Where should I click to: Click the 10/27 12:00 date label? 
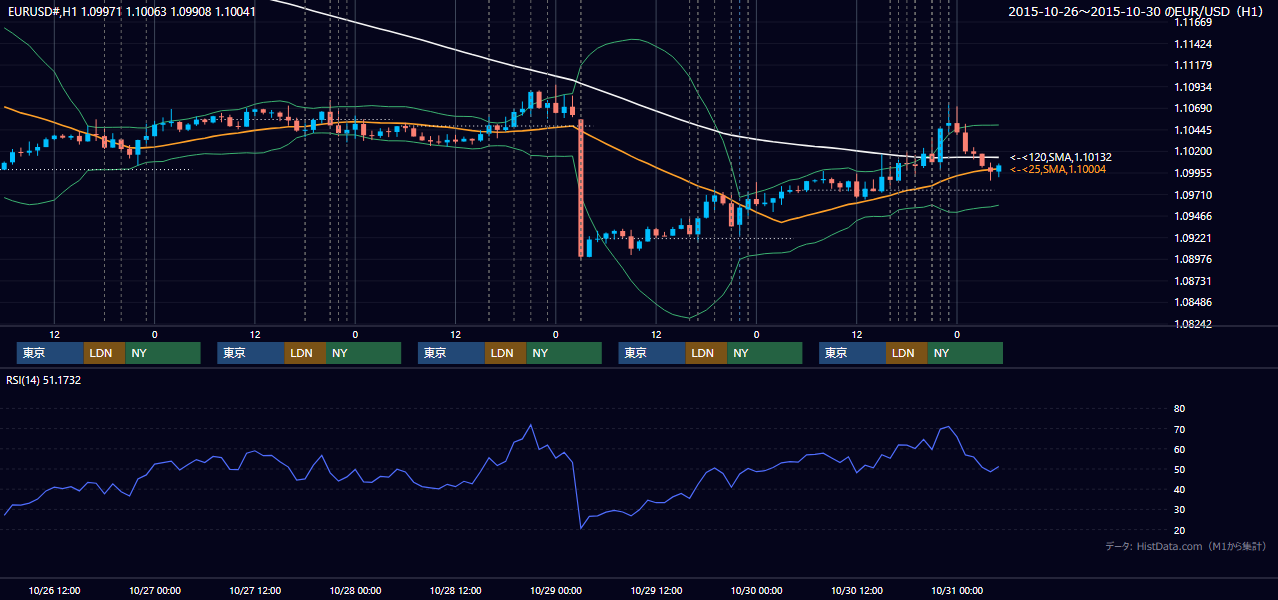pos(255,590)
